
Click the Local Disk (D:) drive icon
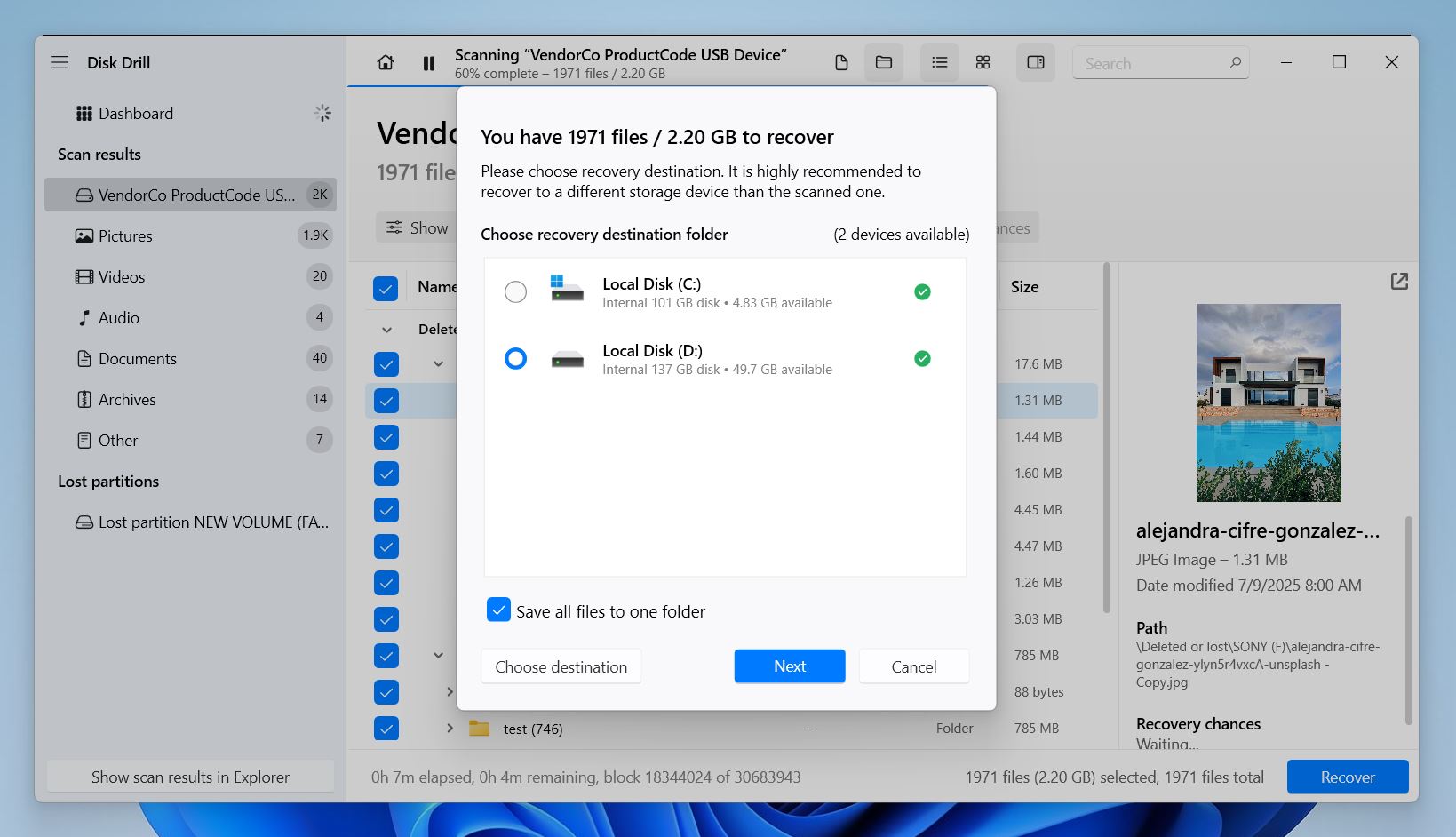pos(567,359)
